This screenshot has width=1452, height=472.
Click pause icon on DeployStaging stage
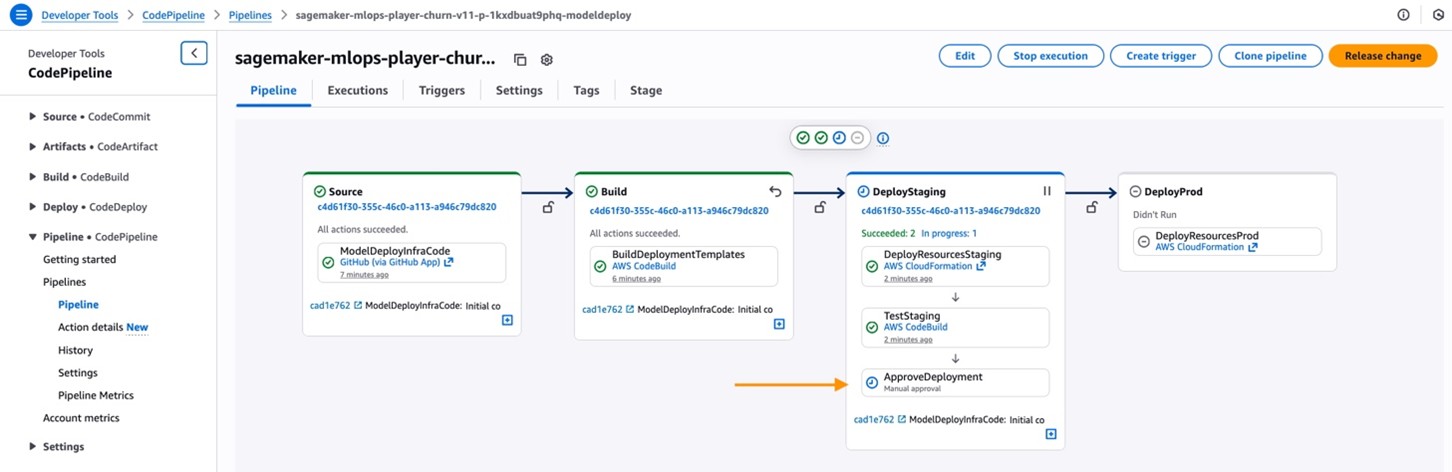pyautogui.click(x=1047, y=191)
